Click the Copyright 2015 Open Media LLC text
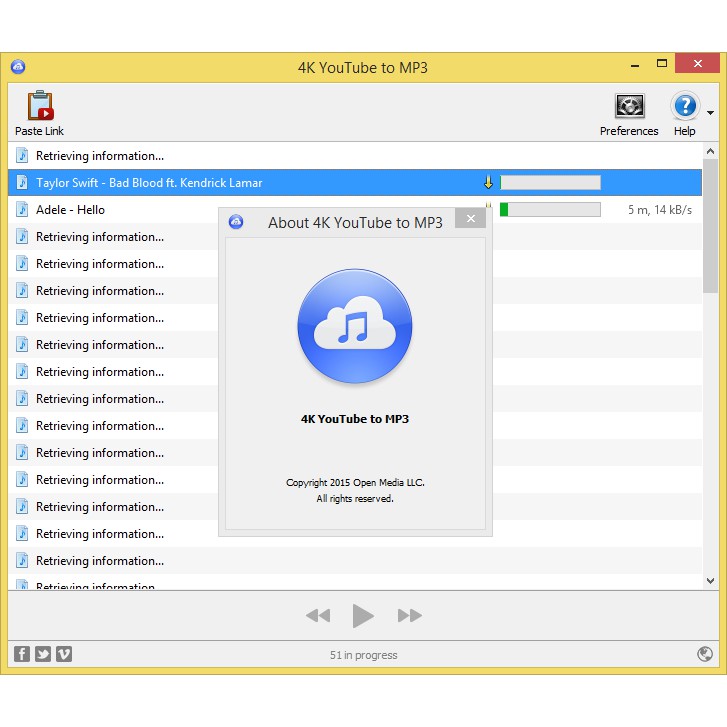The image size is (727, 727). (x=355, y=483)
